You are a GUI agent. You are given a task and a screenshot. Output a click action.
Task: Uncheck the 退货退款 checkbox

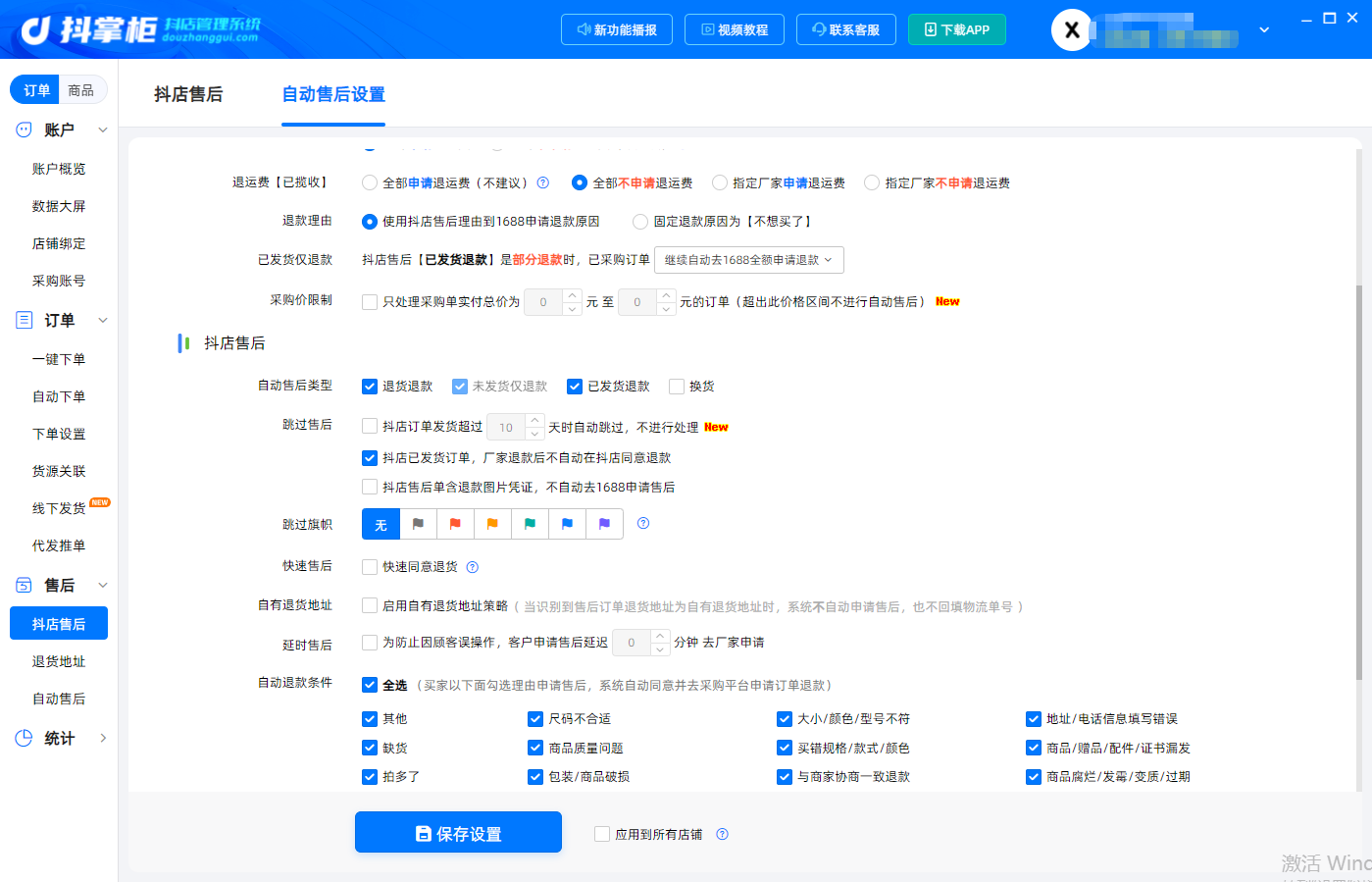click(370, 387)
